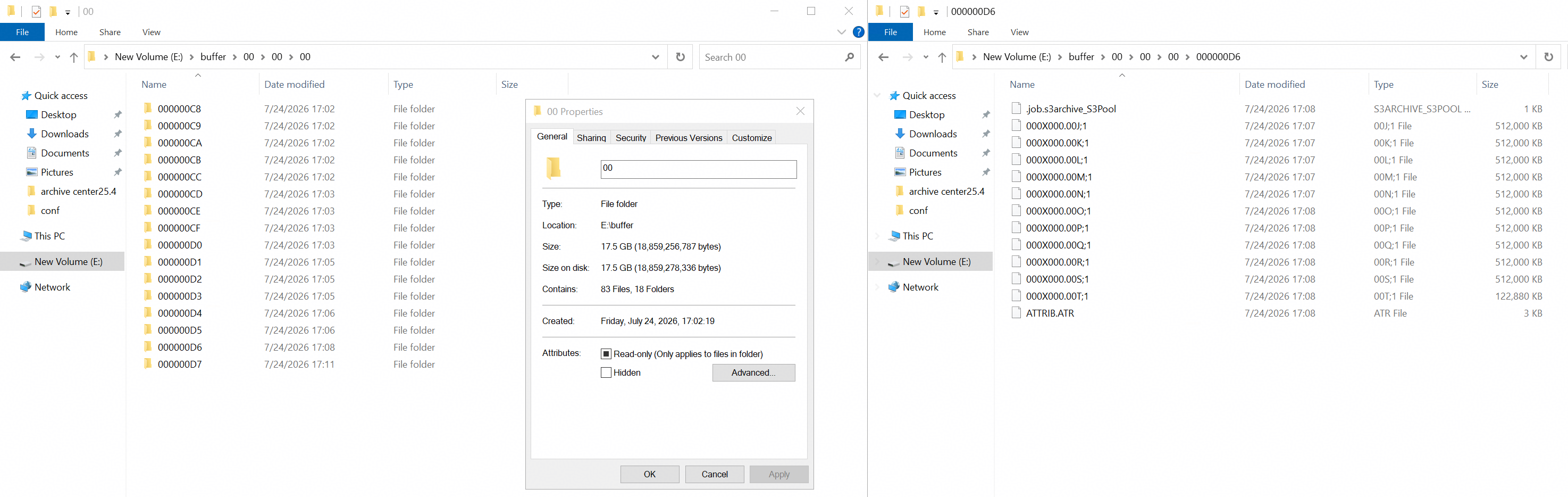Click the refresh icon in right window

[x=1548, y=56]
